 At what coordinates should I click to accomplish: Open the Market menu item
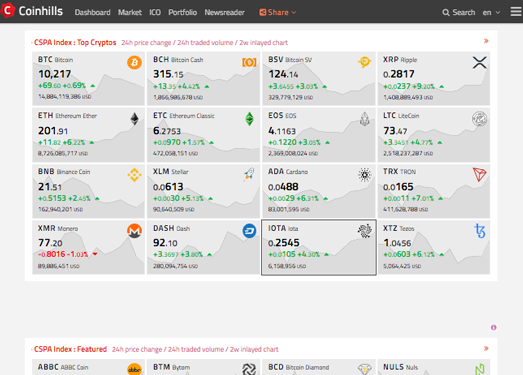130,12
